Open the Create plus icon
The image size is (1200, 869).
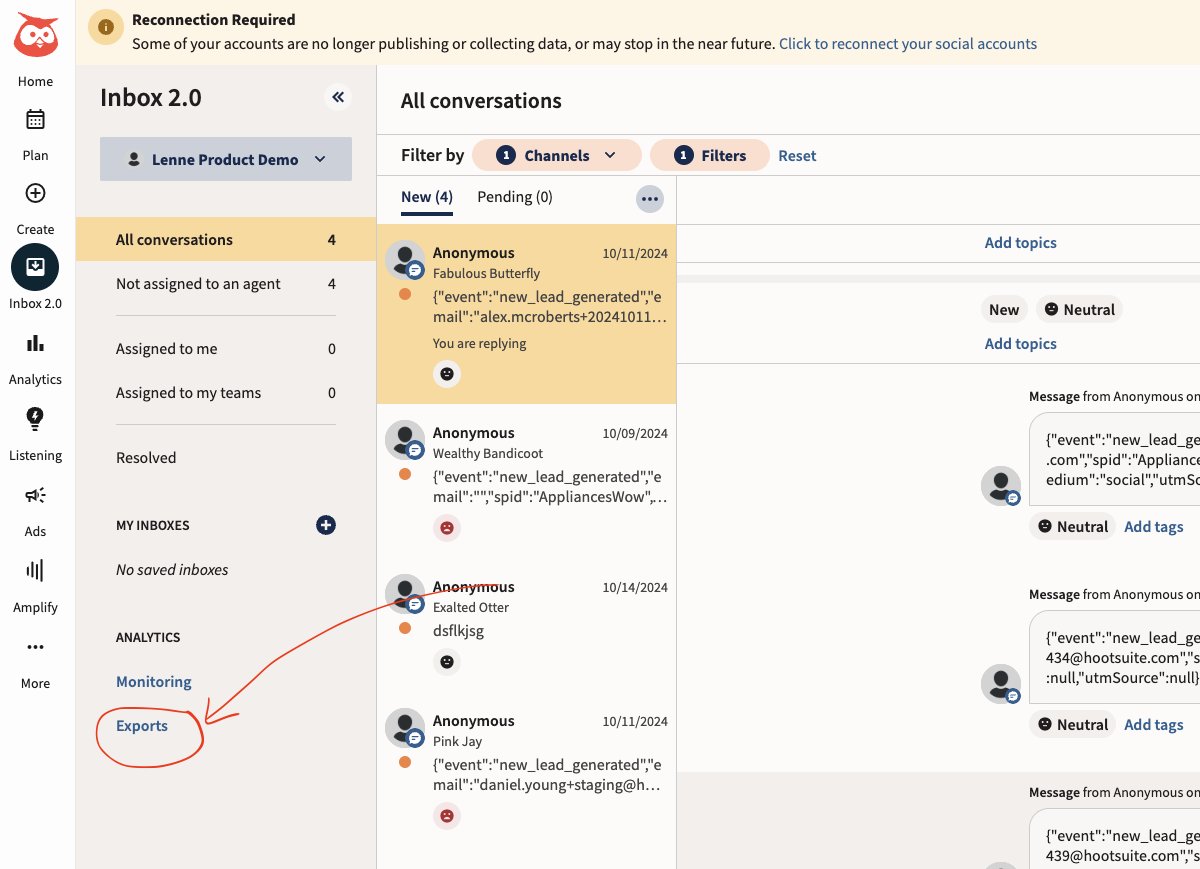click(x=35, y=193)
